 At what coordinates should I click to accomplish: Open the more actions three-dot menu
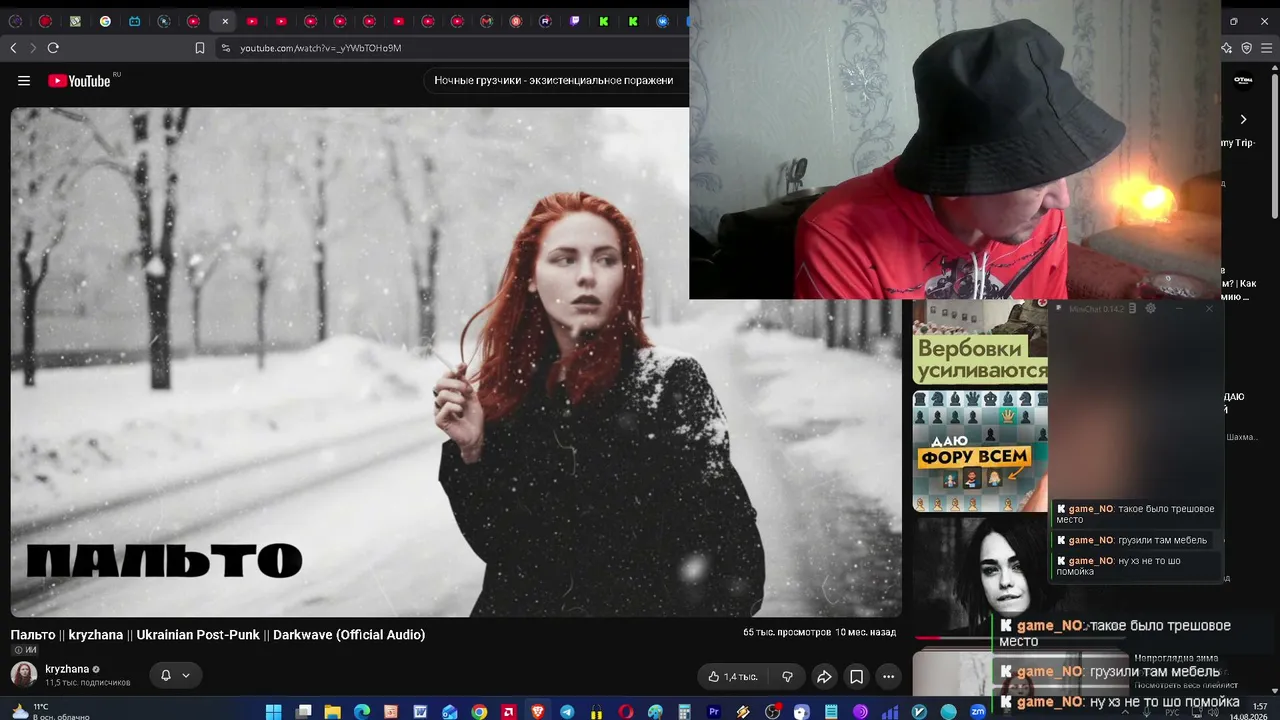[x=888, y=677]
